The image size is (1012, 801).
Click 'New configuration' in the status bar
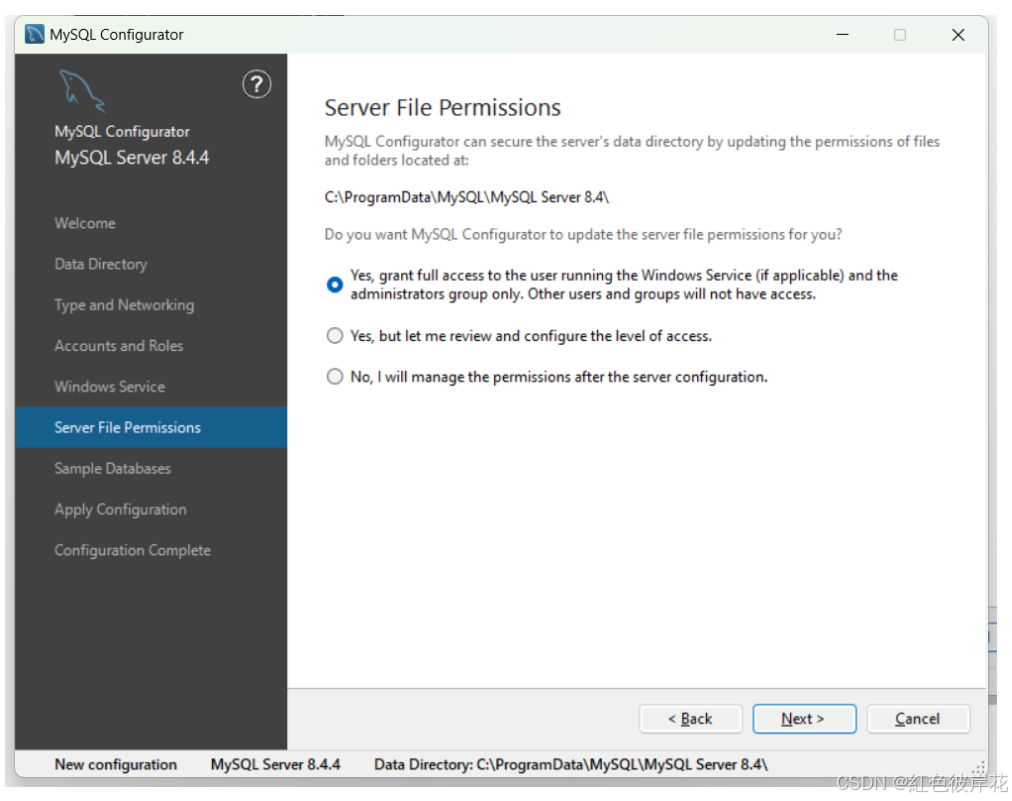pyautogui.click(x=116, y=764)
